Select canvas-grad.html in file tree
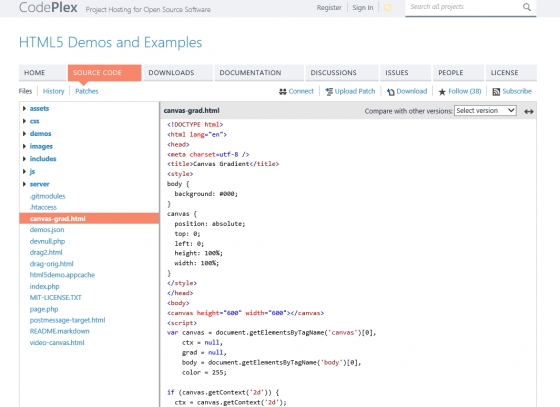The height and width of the screenshot is (407, 560). coord(89,218)
